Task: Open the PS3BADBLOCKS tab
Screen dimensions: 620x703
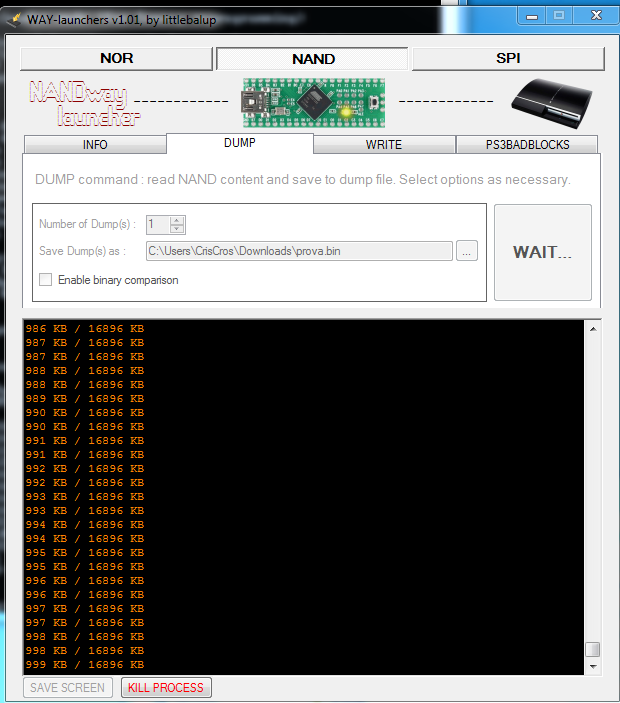Action: (x=527, y=145)
